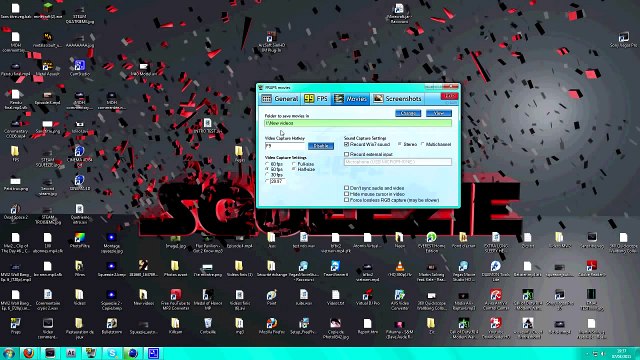640x360 pixels.
Task: Click the Sony Vegas Pro desktop icon
Action: tap(623, 38)
